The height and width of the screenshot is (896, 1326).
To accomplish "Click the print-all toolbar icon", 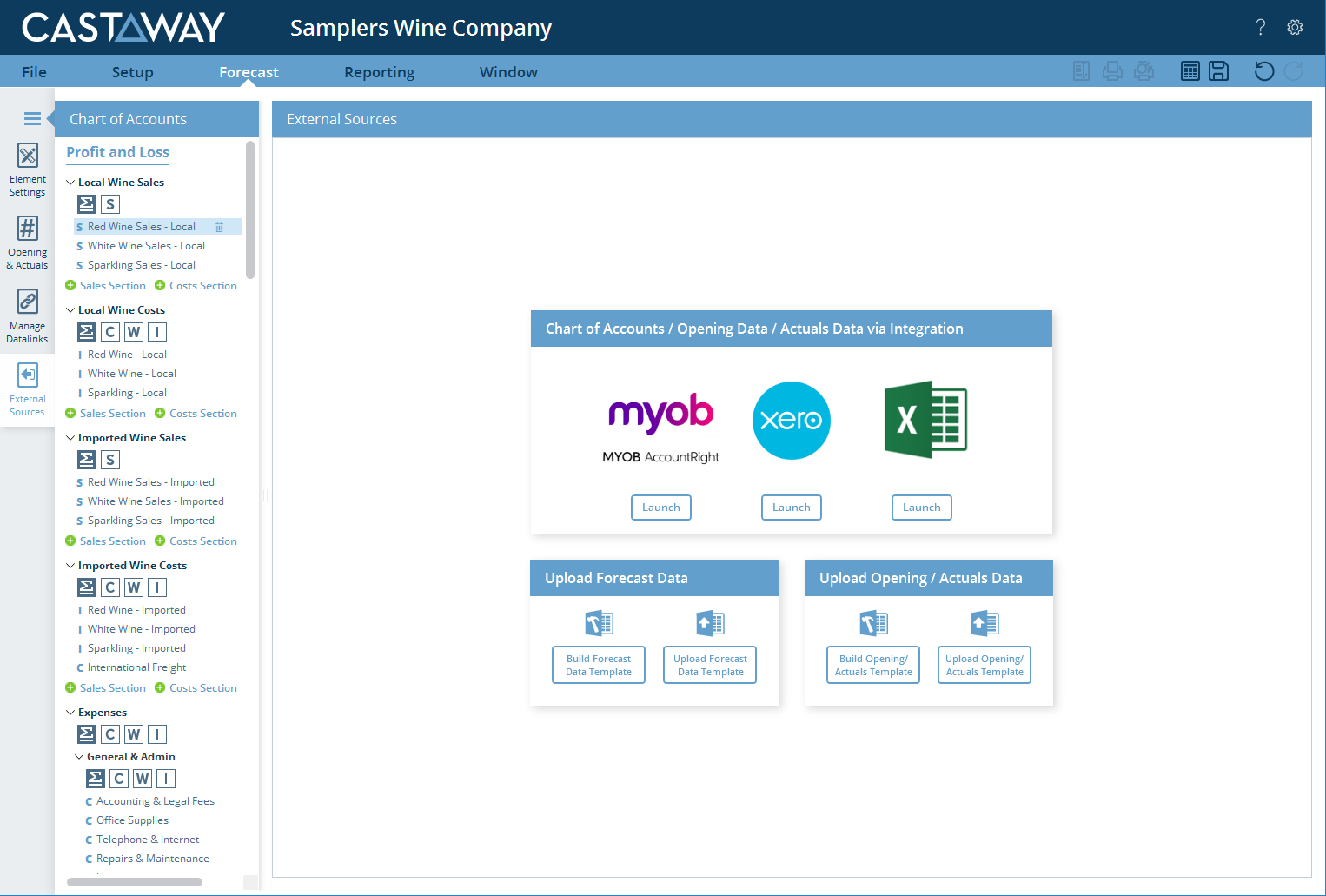I will (1144, 71).
